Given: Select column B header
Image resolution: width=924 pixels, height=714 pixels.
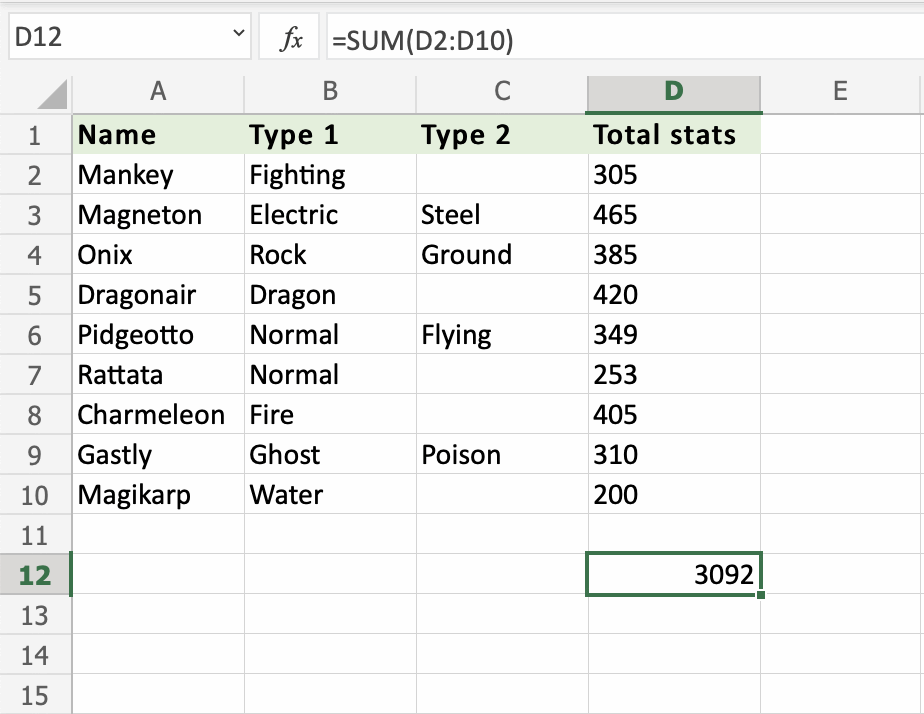Looking at the screenshot, I should pos(330,92).
